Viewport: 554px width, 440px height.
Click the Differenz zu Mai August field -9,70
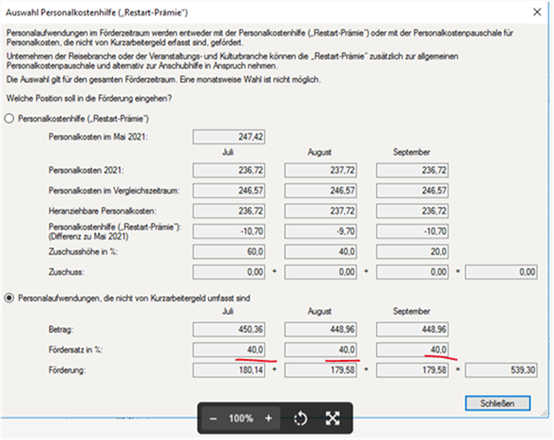320,231
